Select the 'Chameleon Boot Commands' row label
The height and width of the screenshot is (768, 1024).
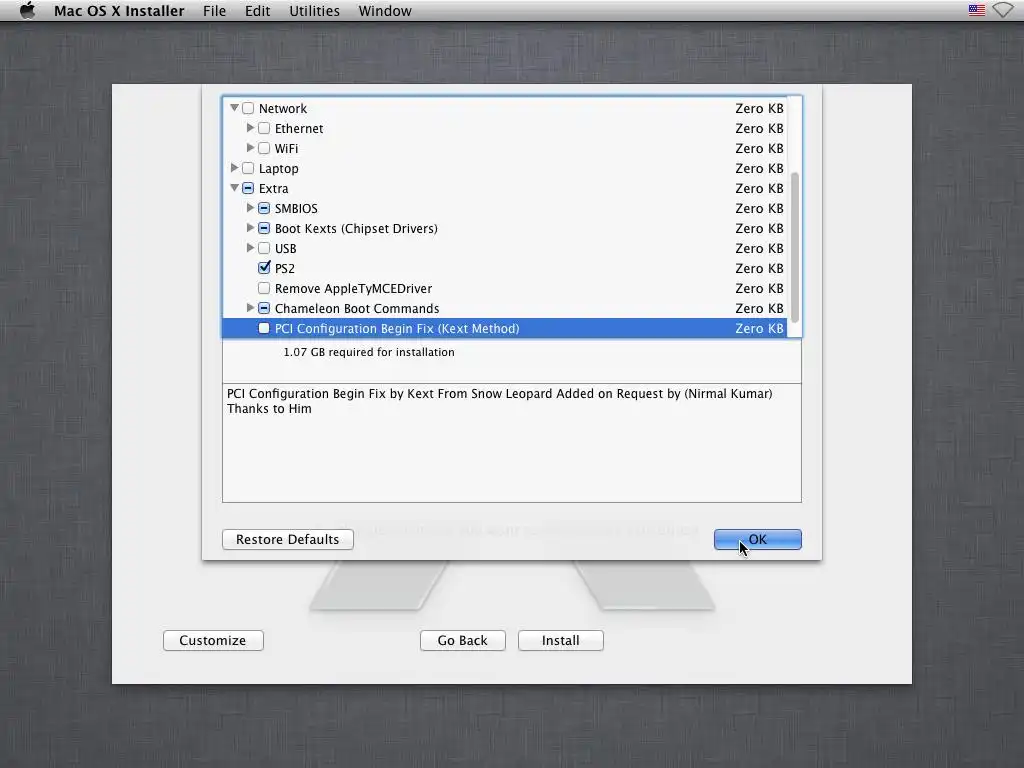point(357,308)
